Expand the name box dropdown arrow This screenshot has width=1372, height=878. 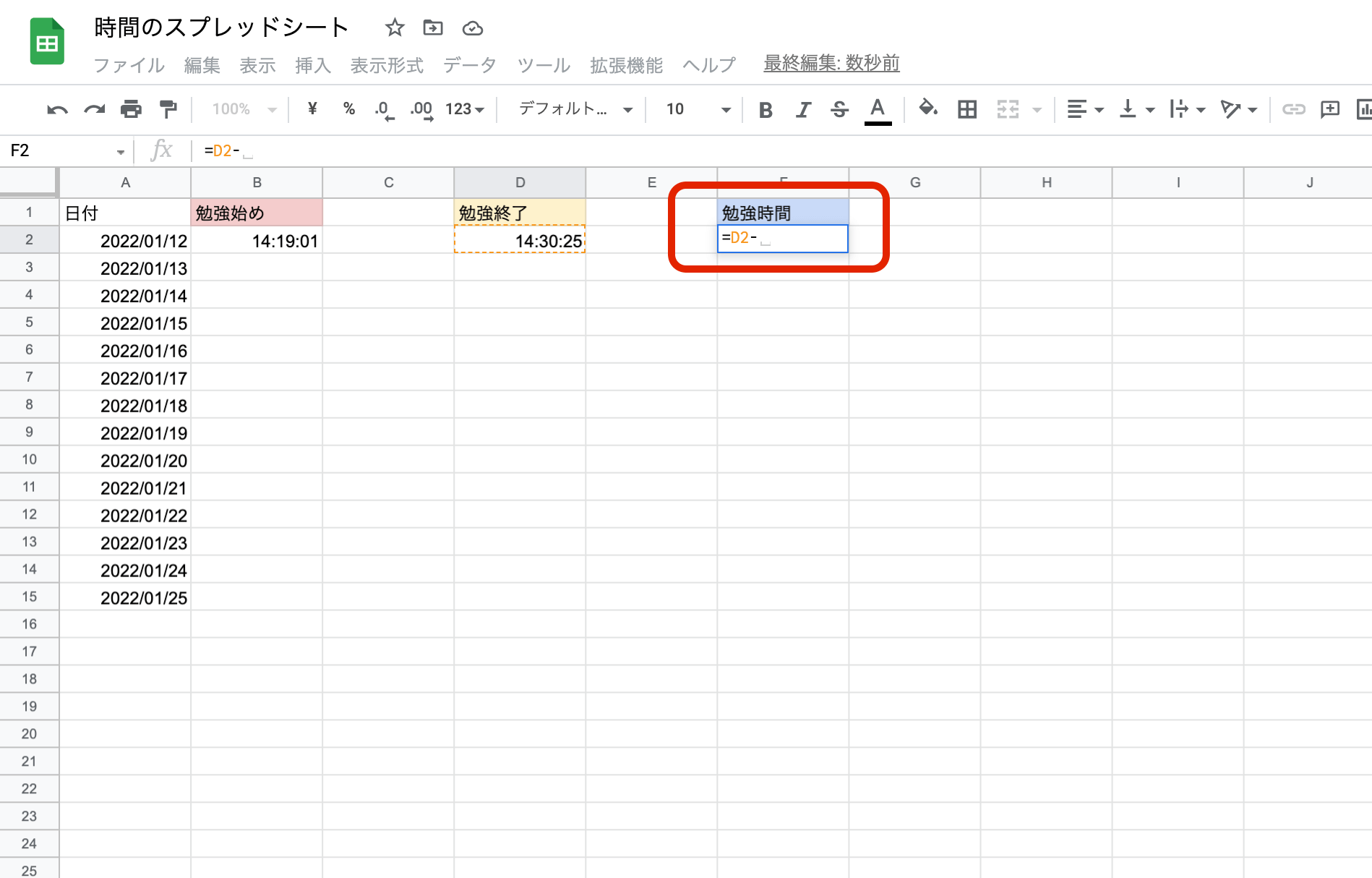tap(120, 152)
